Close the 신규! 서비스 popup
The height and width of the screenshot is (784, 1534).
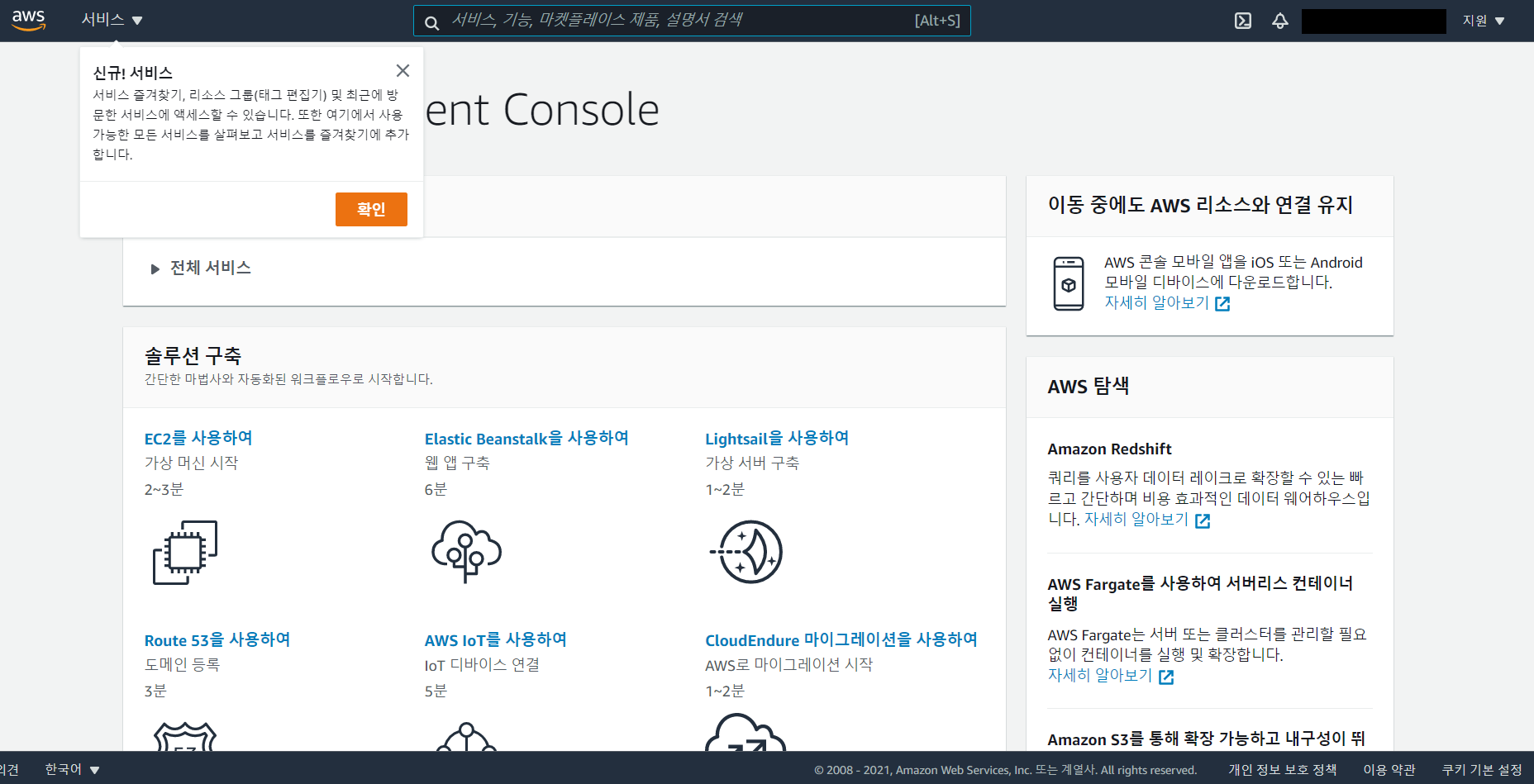403,71
